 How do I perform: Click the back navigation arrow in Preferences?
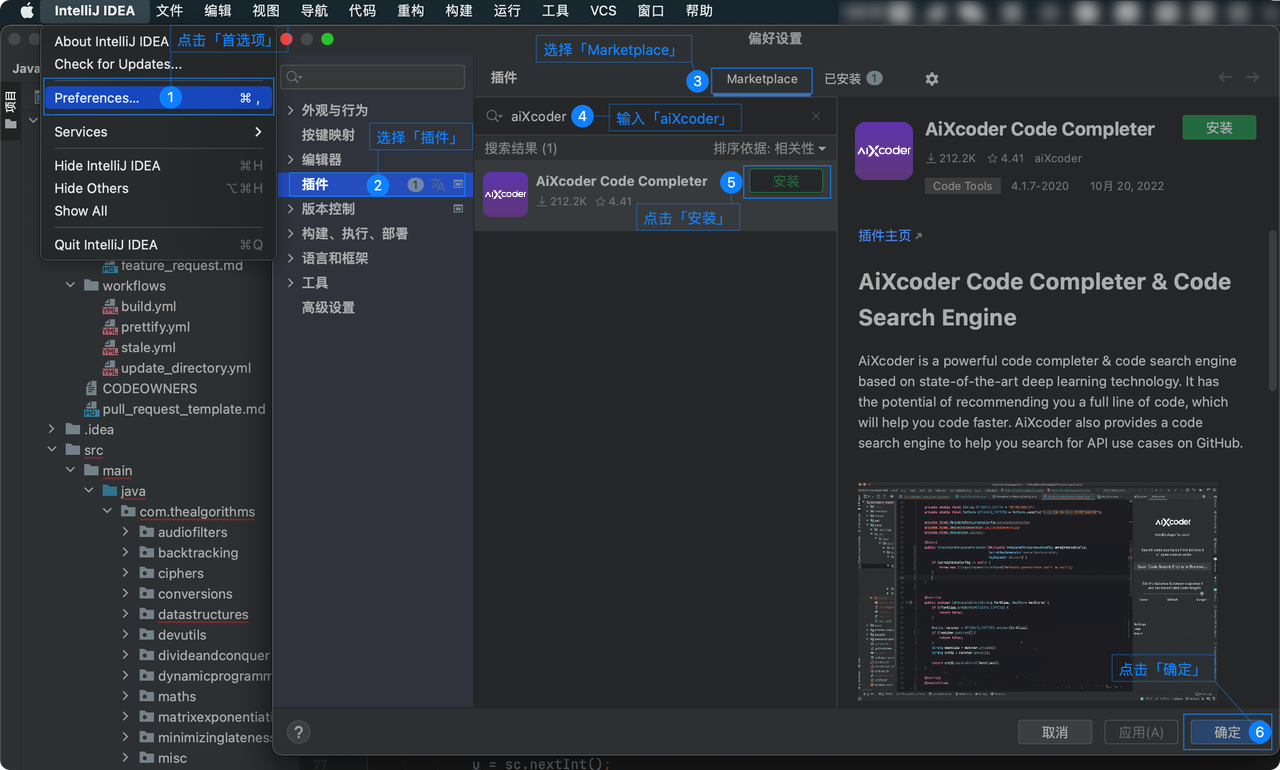tap(1224, 75)
